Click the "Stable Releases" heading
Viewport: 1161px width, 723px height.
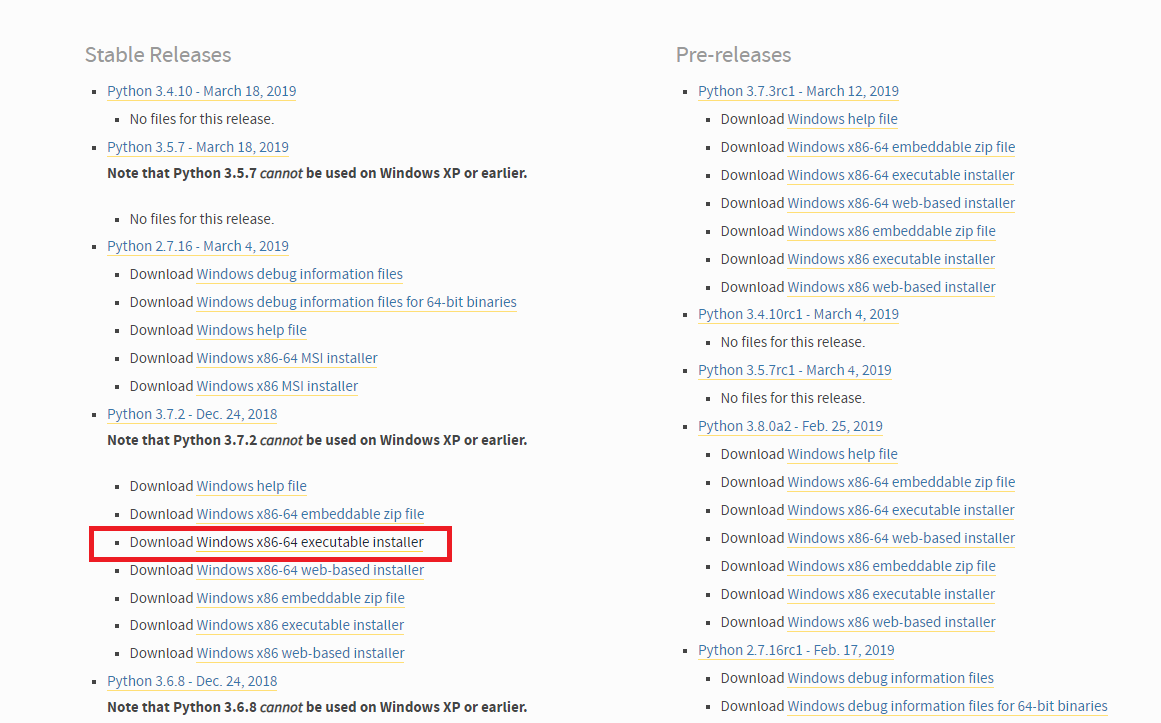[x=158, y=55]
